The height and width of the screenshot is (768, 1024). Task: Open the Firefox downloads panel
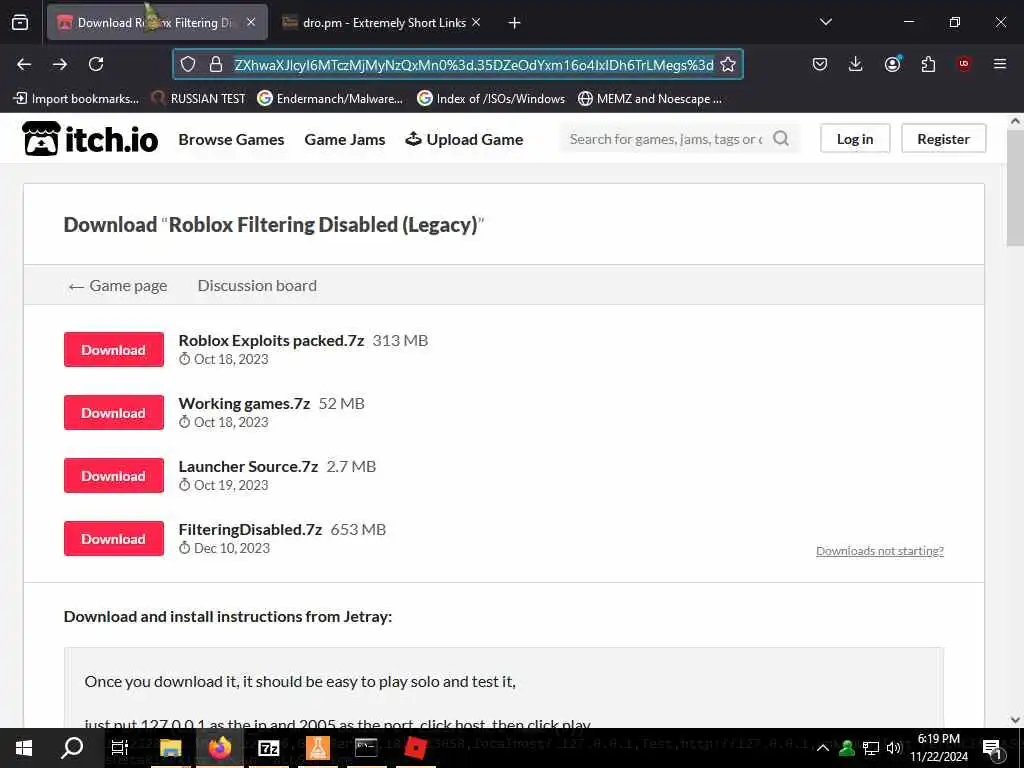856,64
